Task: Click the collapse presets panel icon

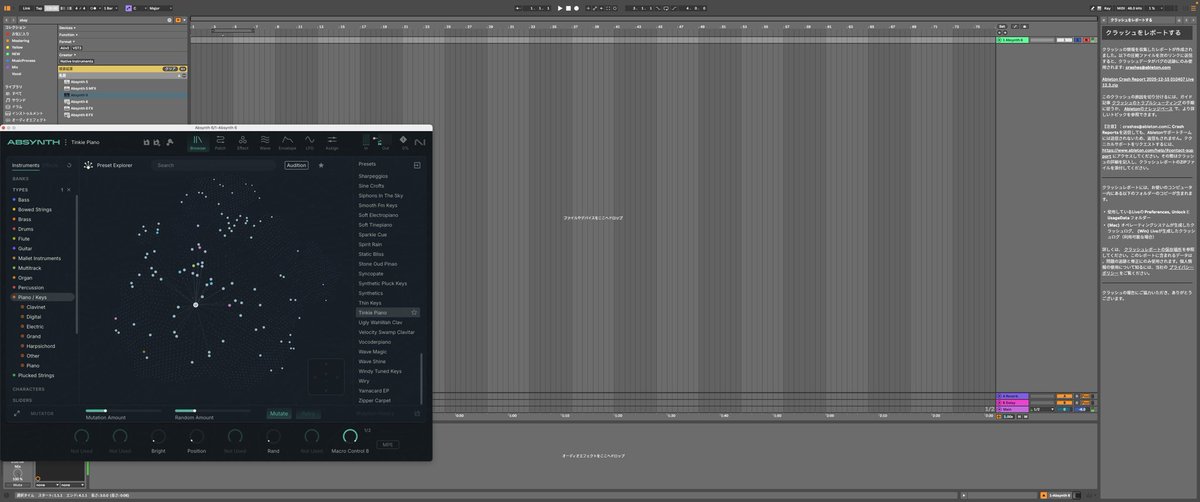Action: tap(417, 165)
